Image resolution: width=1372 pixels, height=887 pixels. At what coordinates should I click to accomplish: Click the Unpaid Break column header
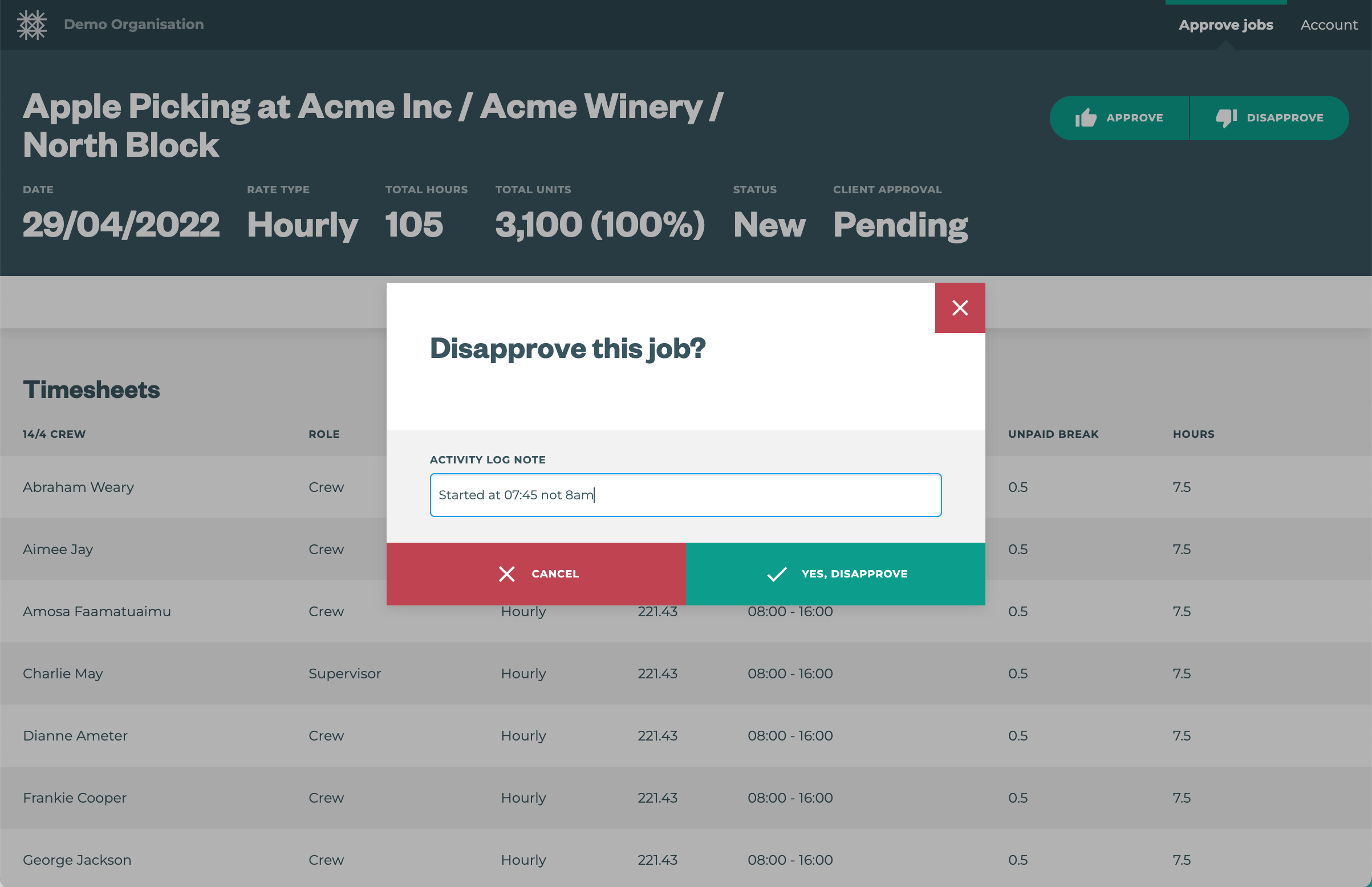(x=1053, y=434)
